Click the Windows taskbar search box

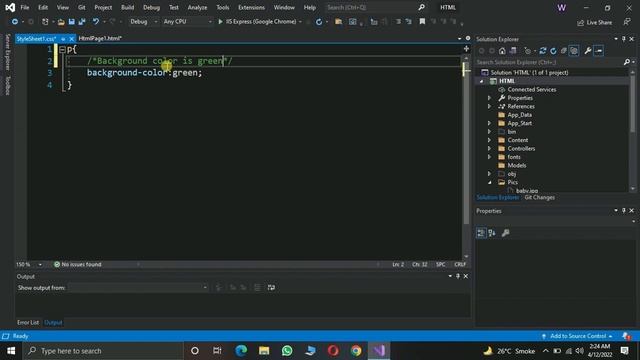103,351
